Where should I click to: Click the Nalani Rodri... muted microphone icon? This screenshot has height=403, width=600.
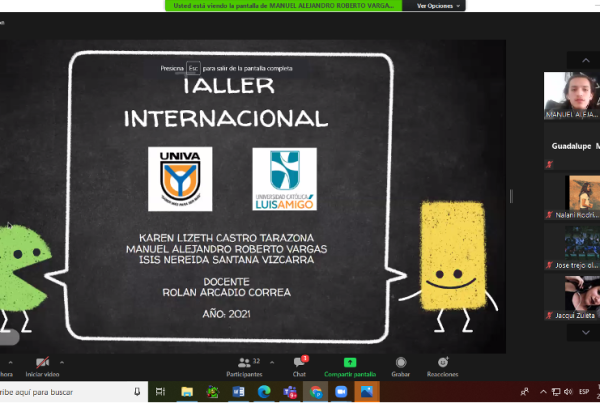click(x=549, y=215)
